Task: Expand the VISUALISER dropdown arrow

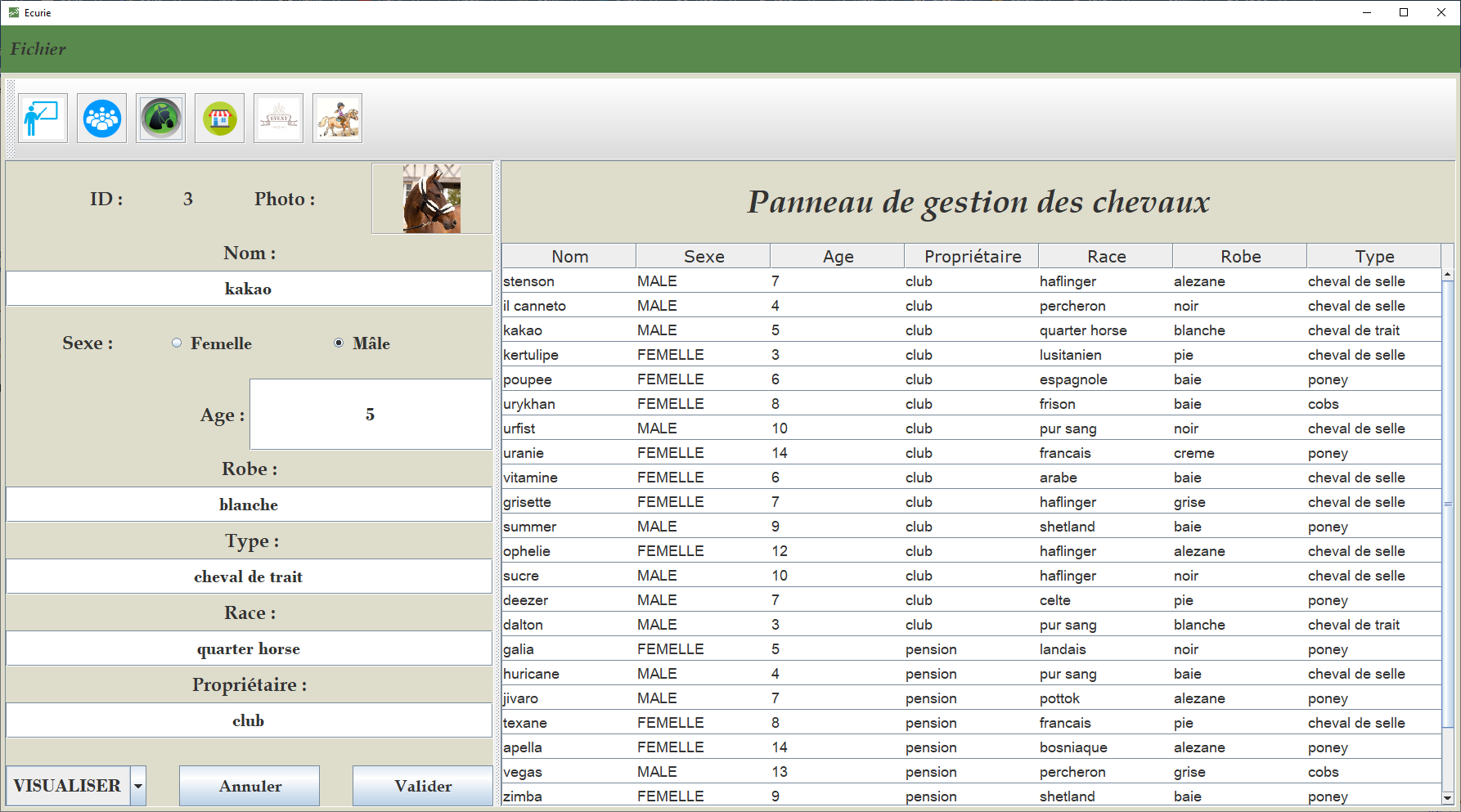Action: pos(138,786)
